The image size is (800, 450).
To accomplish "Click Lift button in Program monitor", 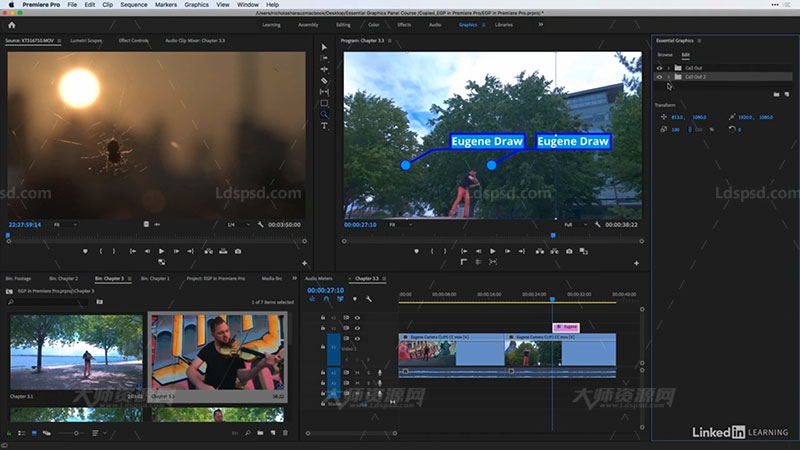I will pos(540,251).
